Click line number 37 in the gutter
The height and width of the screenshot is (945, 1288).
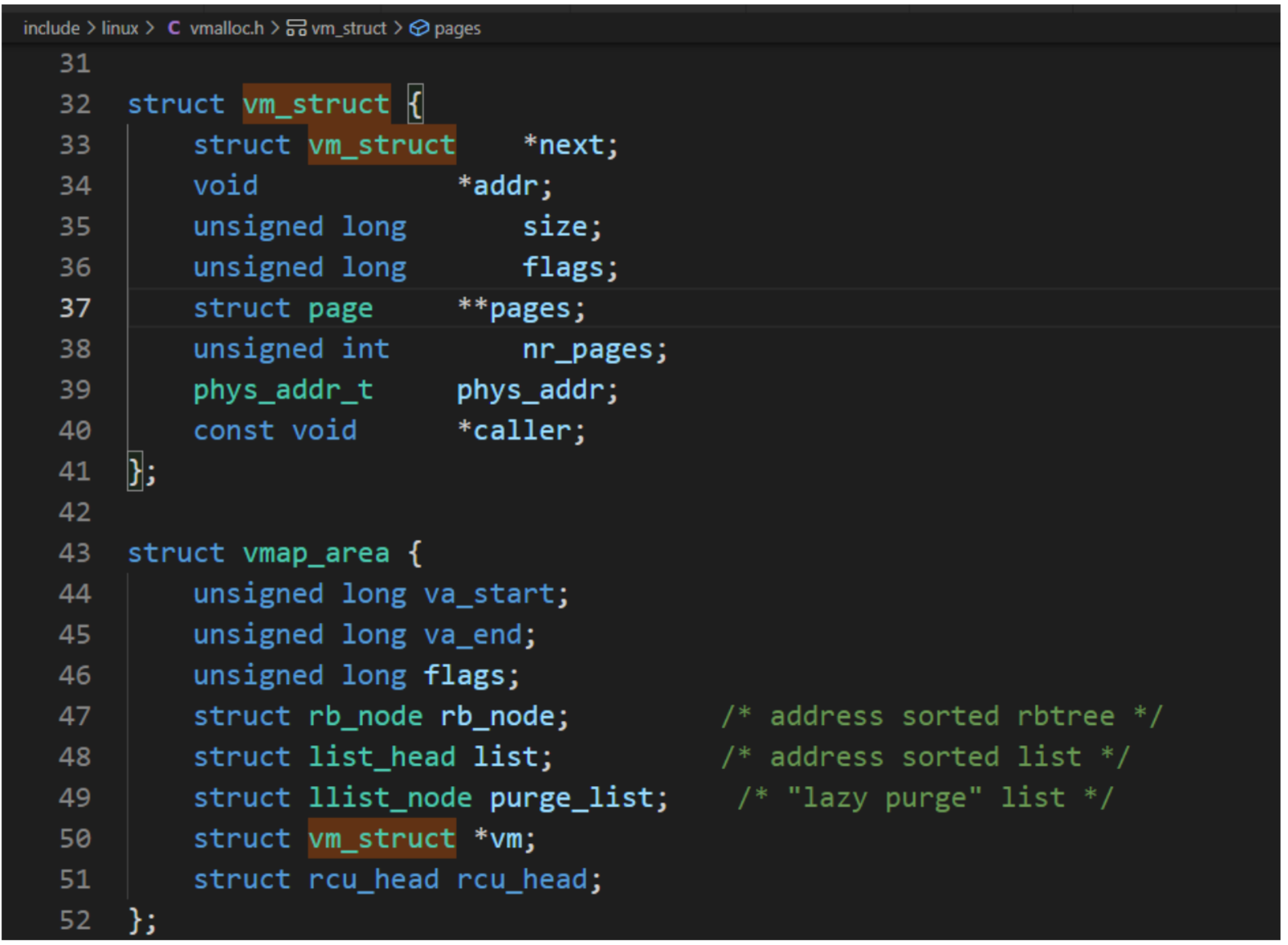coord(75,308)
